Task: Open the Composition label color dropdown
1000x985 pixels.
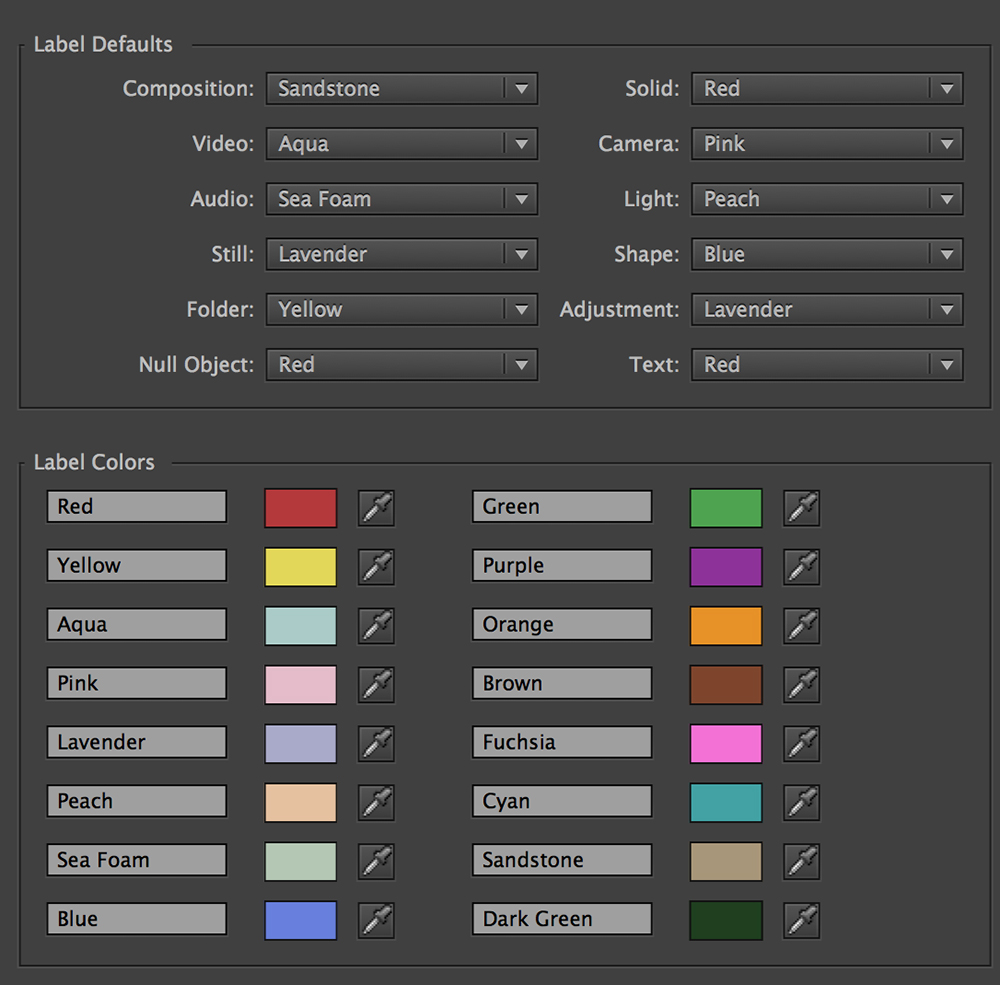Action: [x=401, y=88]
